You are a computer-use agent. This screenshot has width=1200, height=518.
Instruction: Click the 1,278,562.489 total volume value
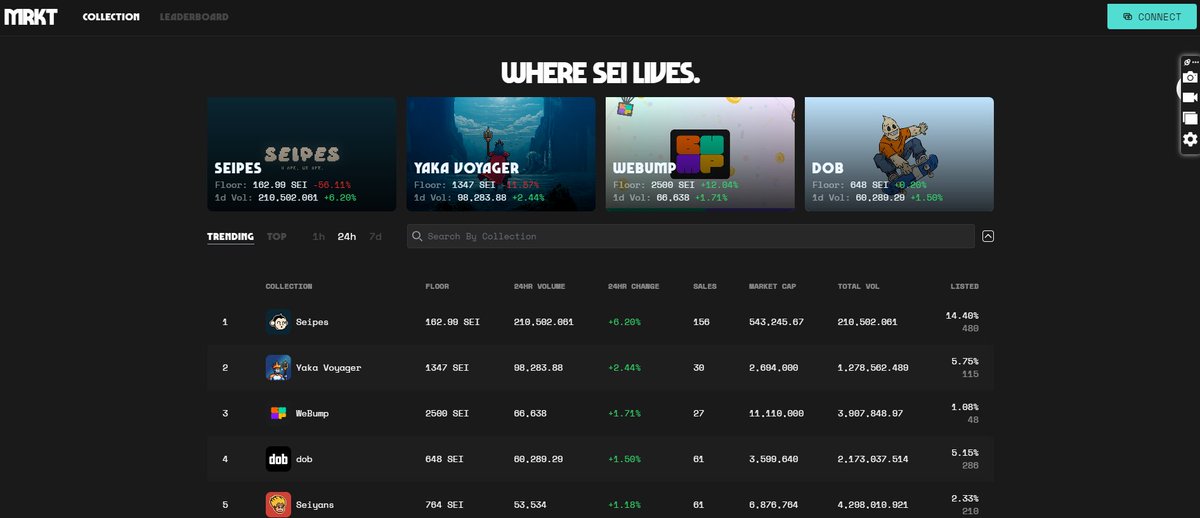click(873, 368)
